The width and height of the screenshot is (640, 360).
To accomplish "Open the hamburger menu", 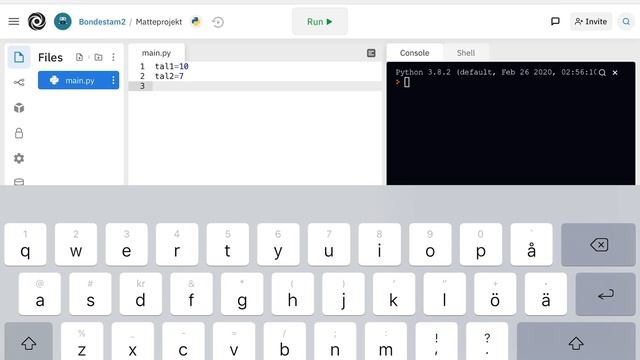I will (14, 21).
